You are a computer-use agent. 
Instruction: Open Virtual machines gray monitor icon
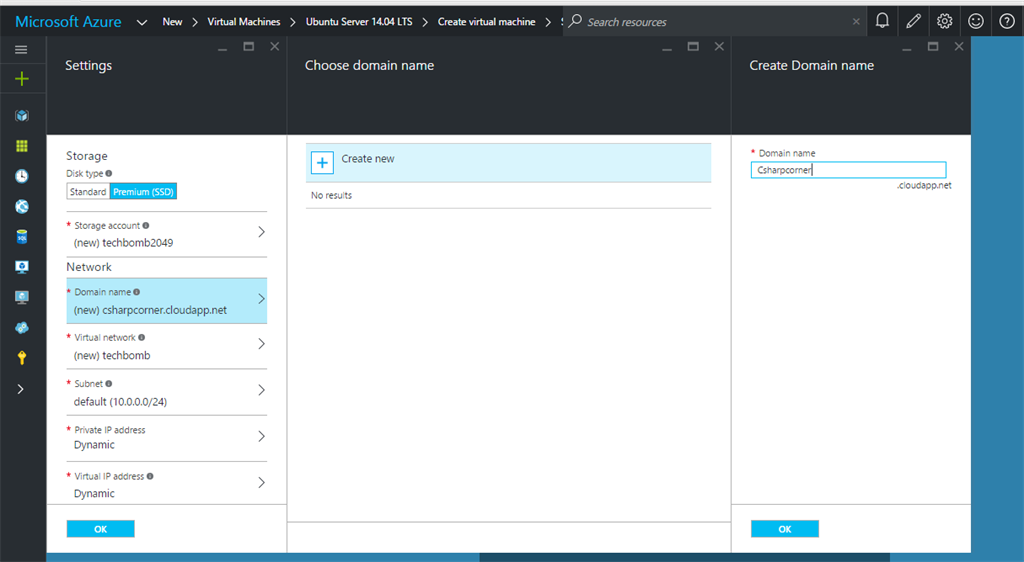(22, 297)
